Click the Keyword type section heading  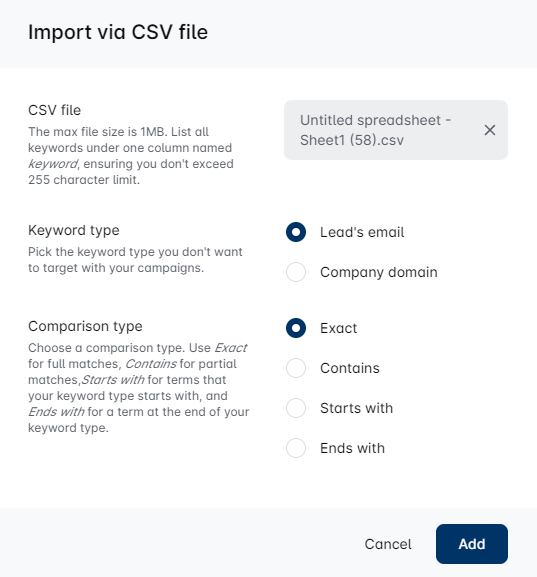tap(74, 230)
